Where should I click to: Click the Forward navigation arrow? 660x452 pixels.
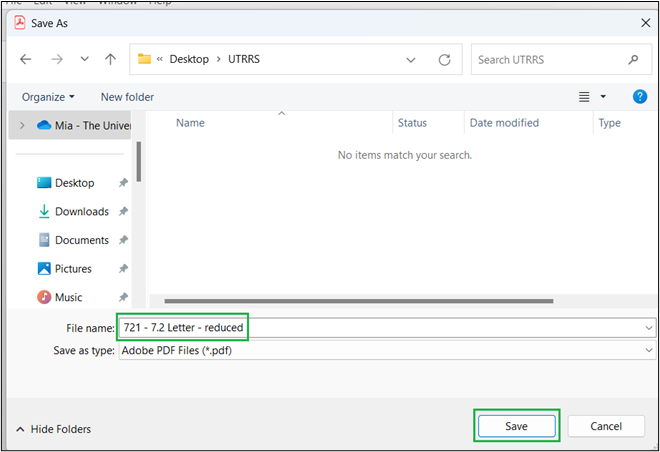[x=55, y=60]
